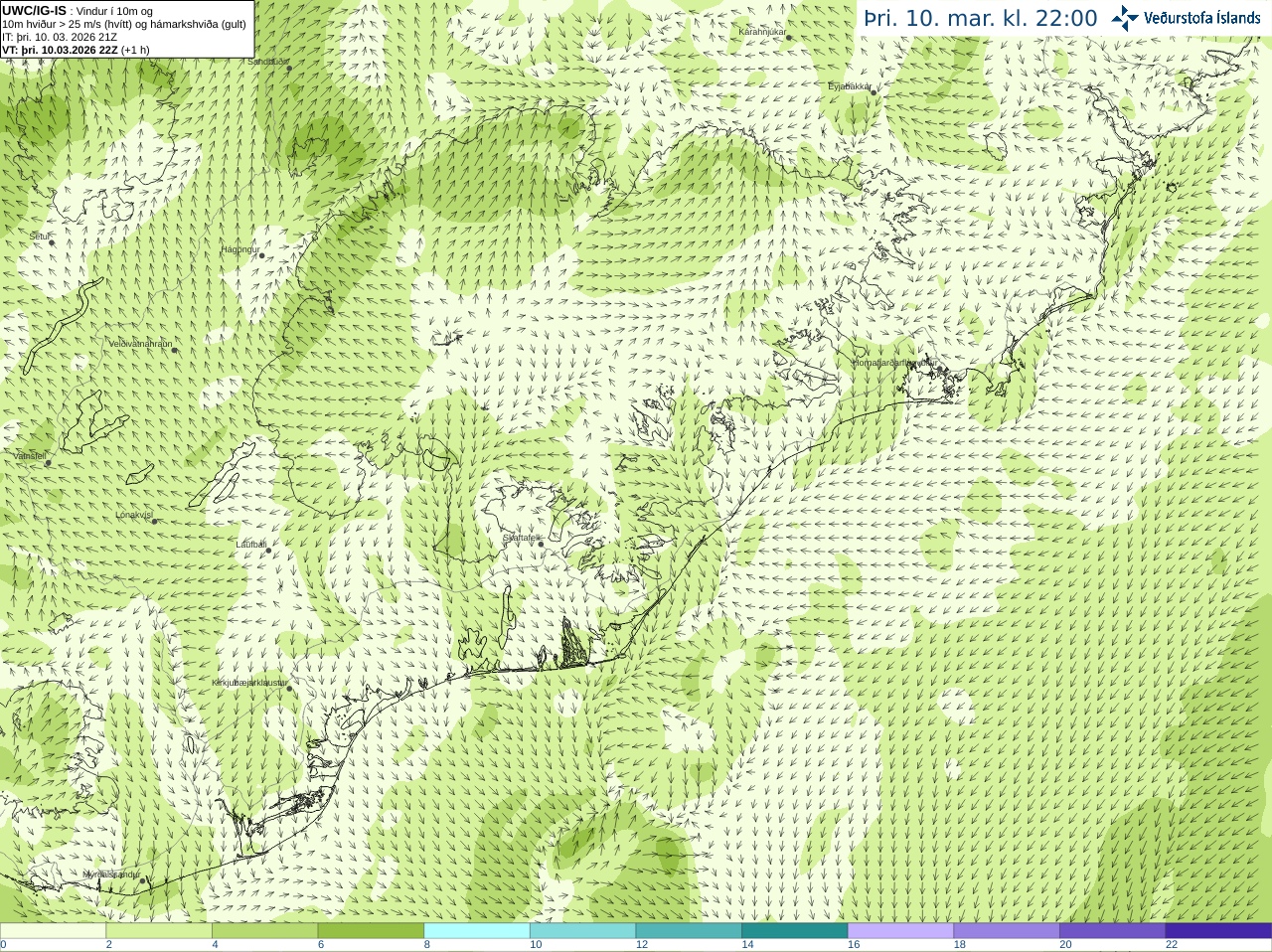Click the legend value 2
The height and width of the screenshot is (952, 1272).
click(x=109, y=945)
